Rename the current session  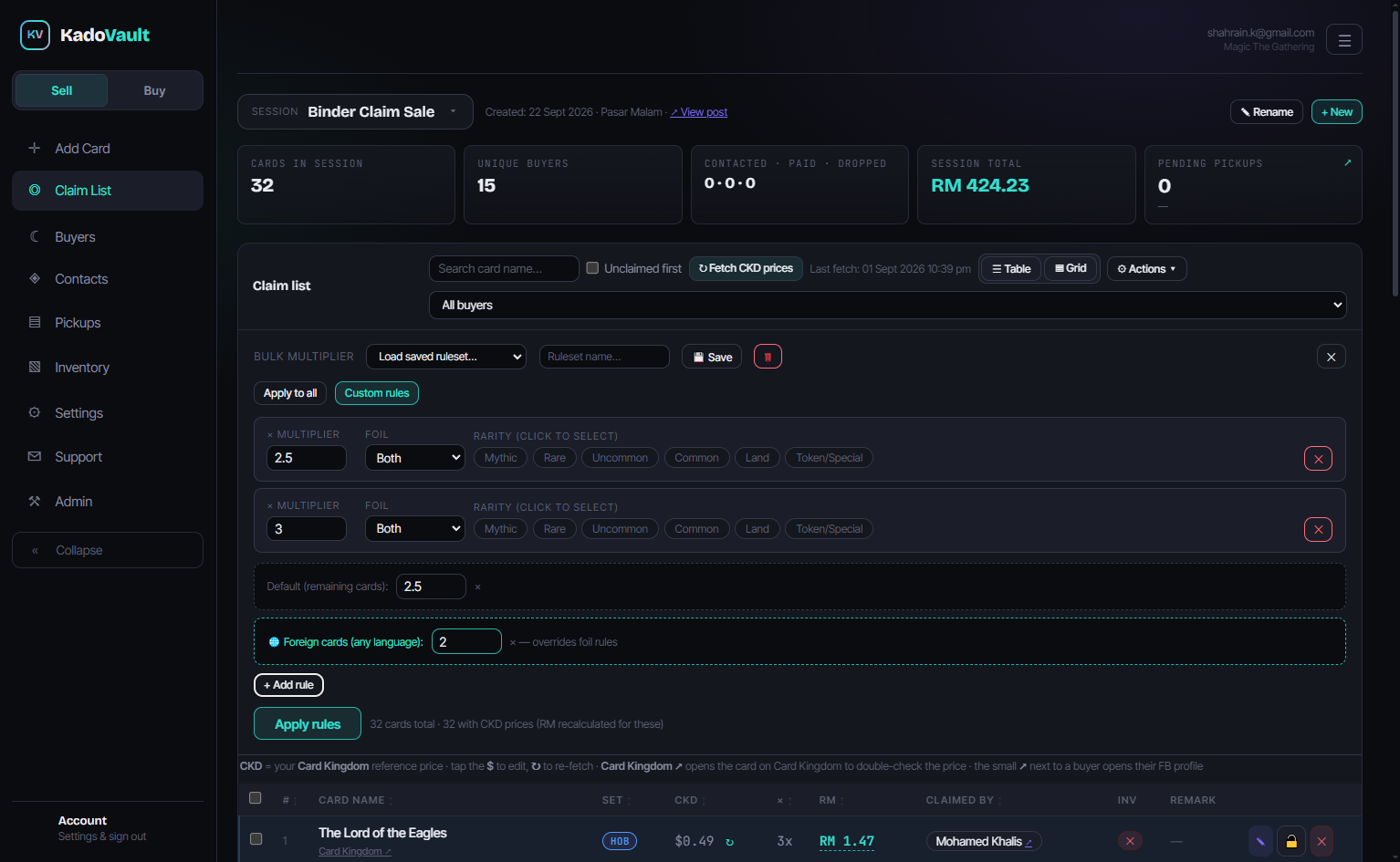1267,111
